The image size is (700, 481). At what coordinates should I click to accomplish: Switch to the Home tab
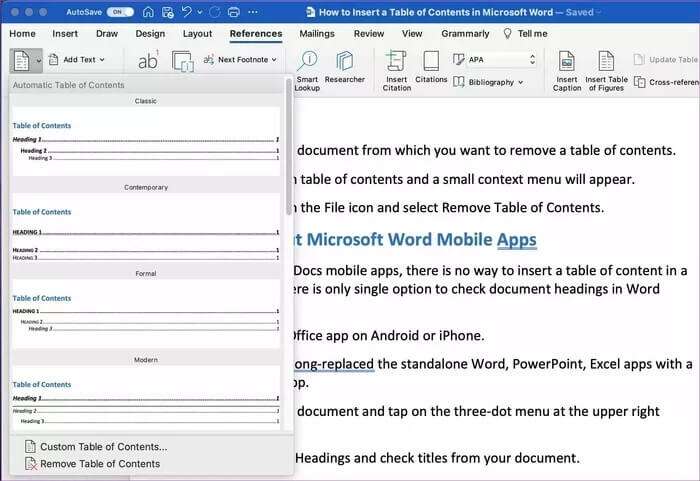point(22,33)
